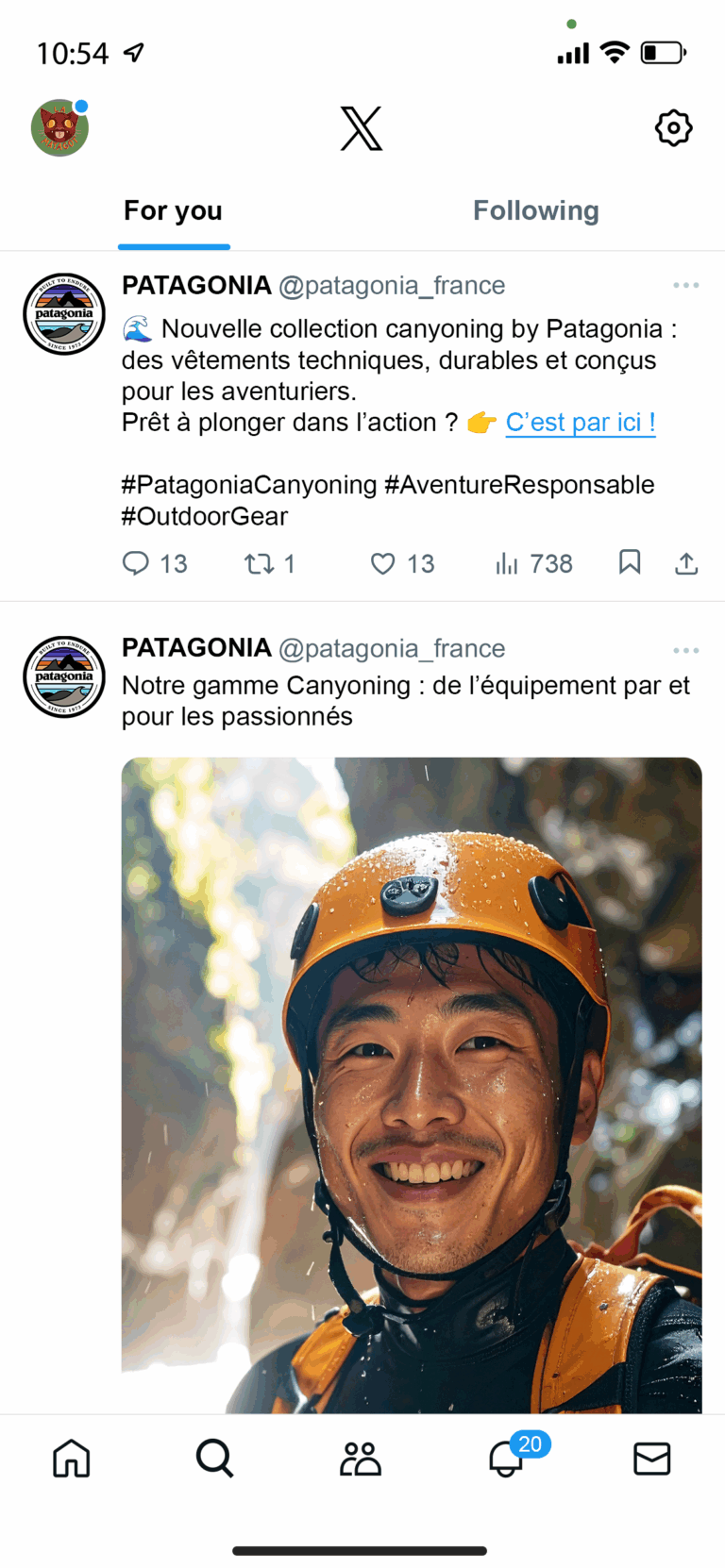This screenshot has width=725, height=1568.
Task: Go to the Home feed
Action: 71,1459
